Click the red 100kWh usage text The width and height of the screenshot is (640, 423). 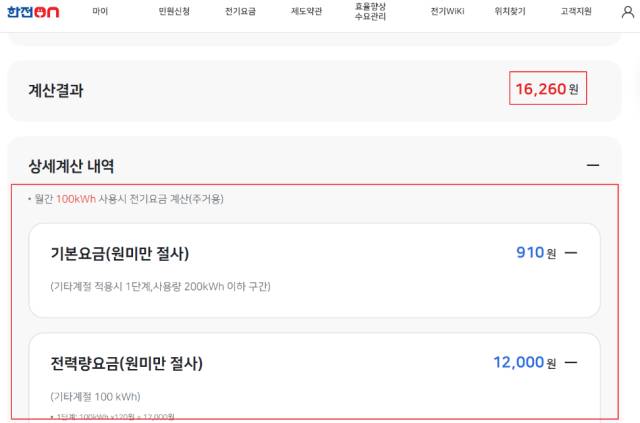76,198
